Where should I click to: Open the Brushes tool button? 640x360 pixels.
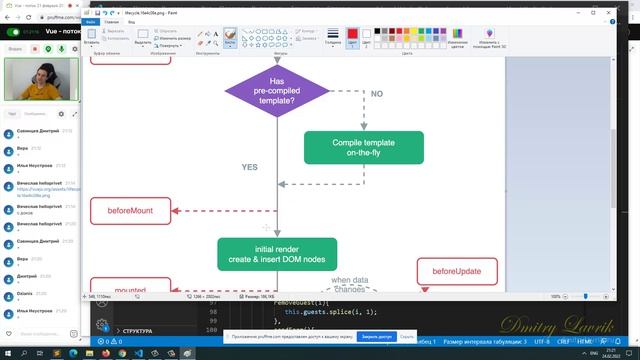click(x=230, y=38)
